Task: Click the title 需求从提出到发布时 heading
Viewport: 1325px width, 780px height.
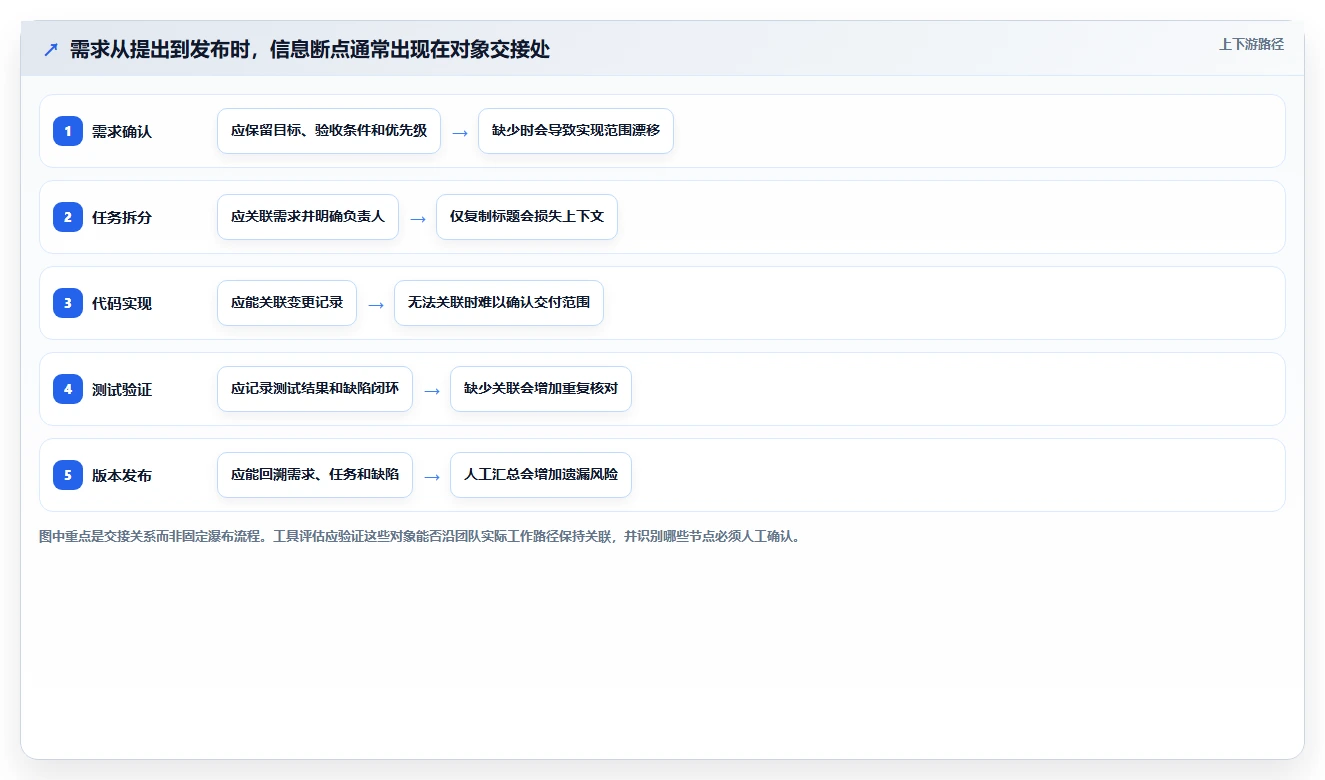Action: click(x=310, y=49)
